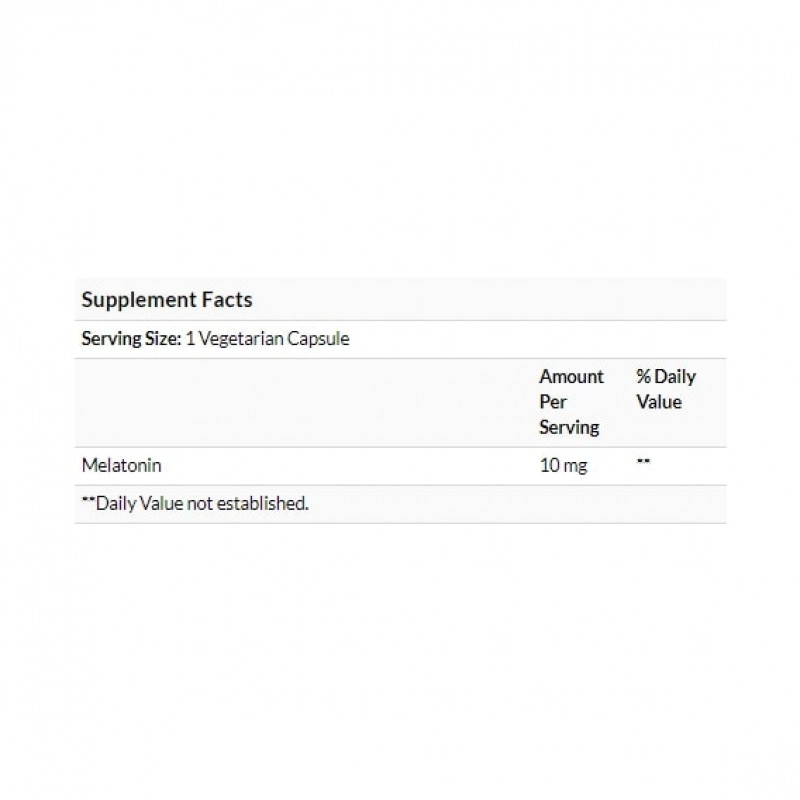
Task: Click the asterisks preceding the footnote text
Action: [86, 502]
